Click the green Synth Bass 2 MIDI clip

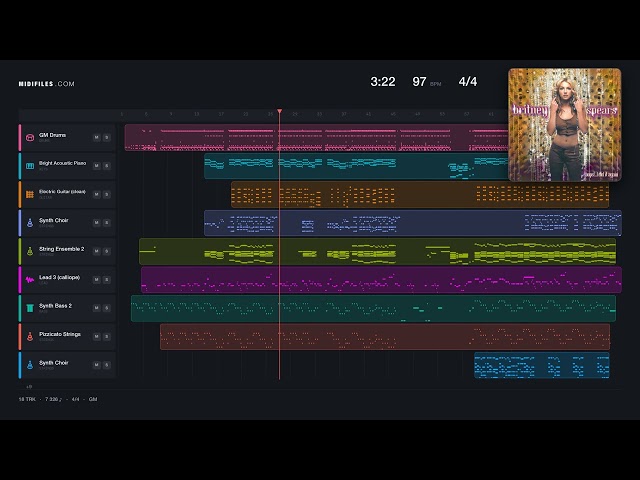coord(373,309)
